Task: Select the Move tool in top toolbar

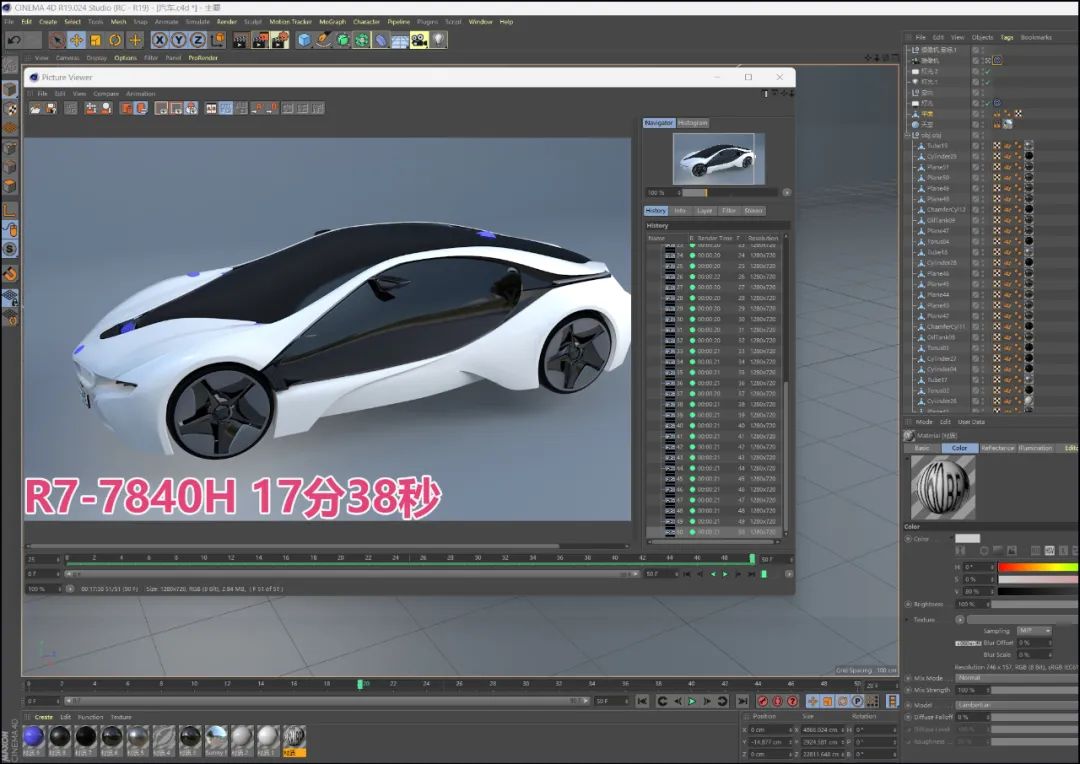Action: point(76,40)
